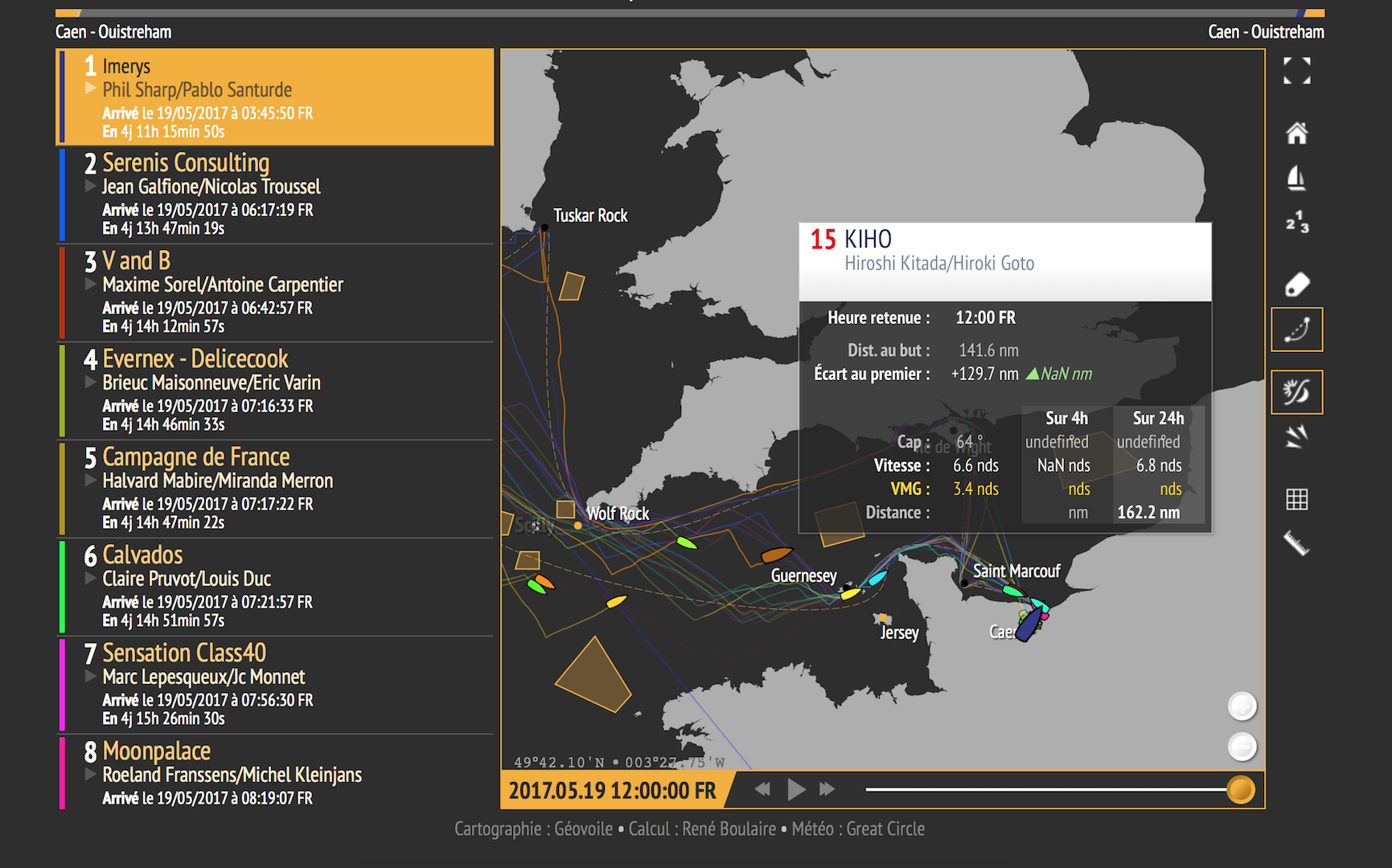The image size is (1392, 868).
Task: Click Hiroshi Kitada/Hiroki Goto skipper names
Action: [939, 264]
